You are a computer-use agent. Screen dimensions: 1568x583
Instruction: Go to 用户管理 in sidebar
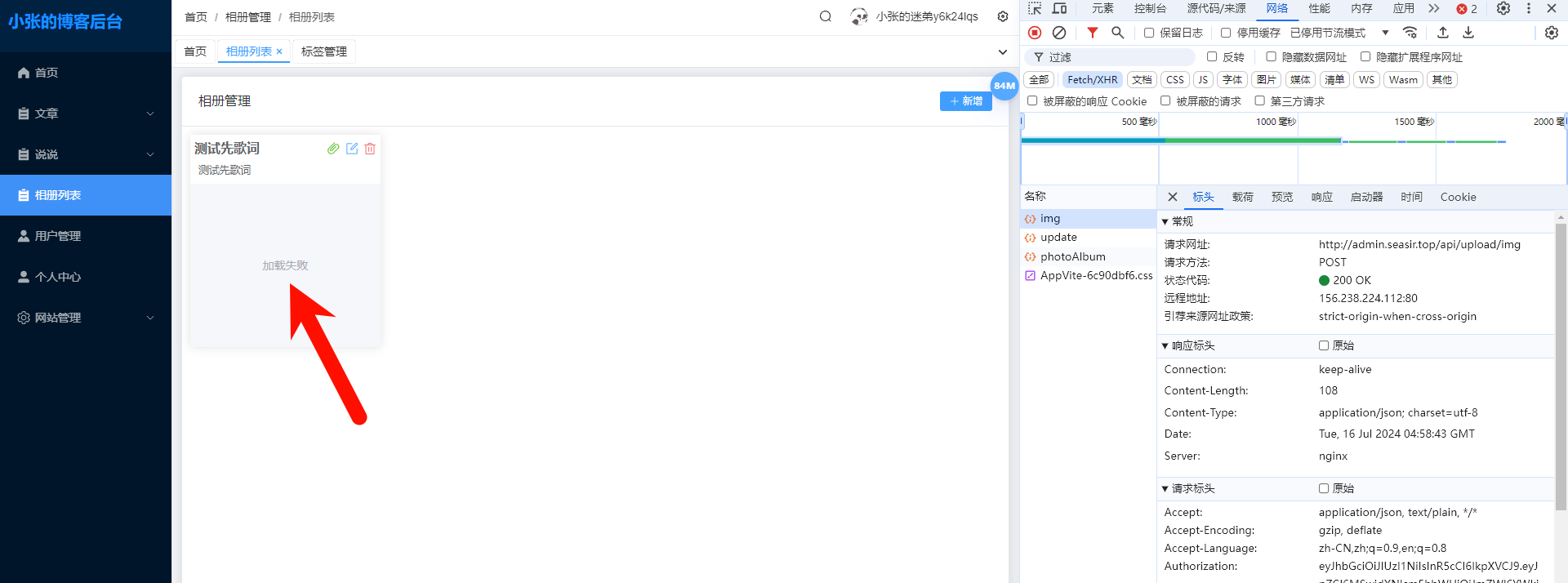pos(86,236)
